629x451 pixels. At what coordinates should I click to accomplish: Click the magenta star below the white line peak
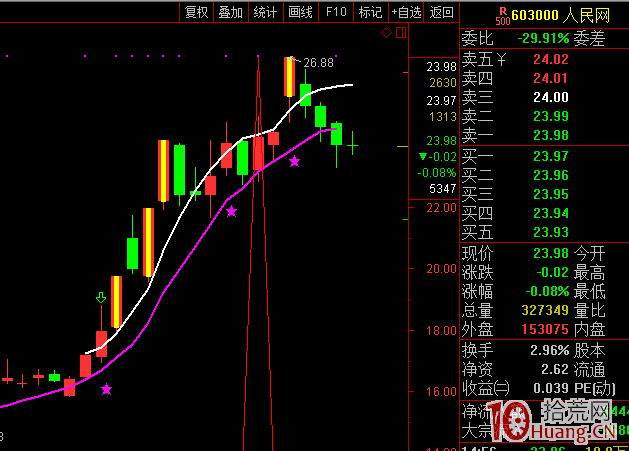click(294, 161)
